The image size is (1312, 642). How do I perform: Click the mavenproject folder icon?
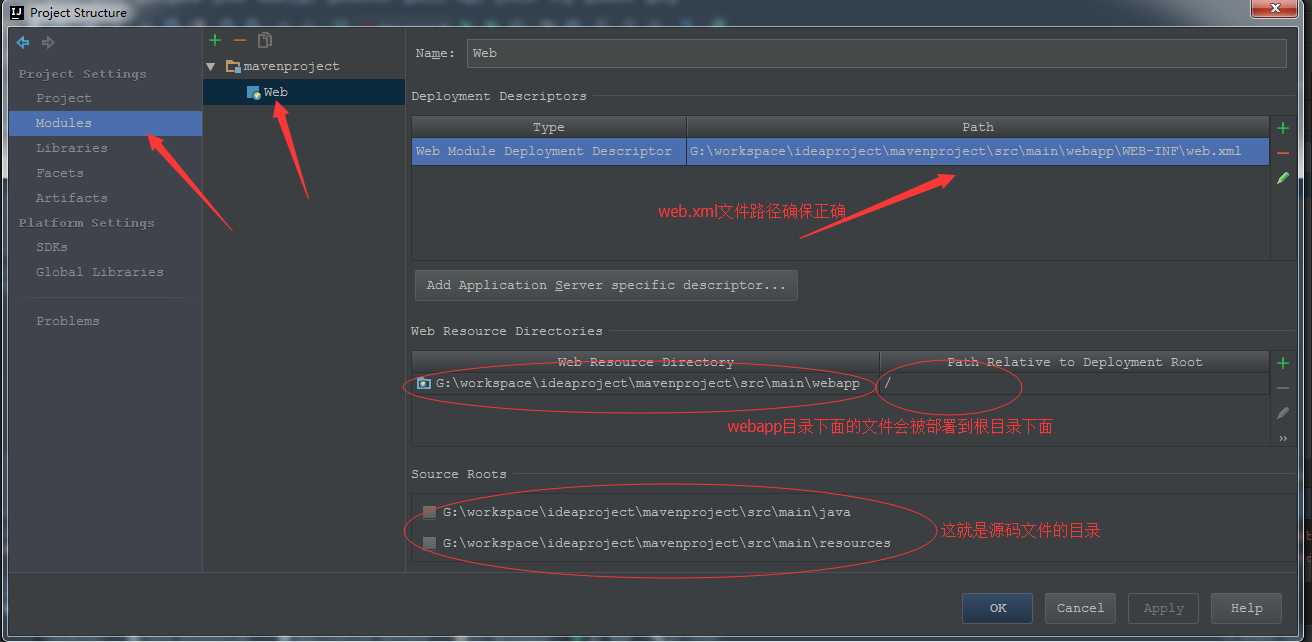pyautogui.click(x=233, y=66)
